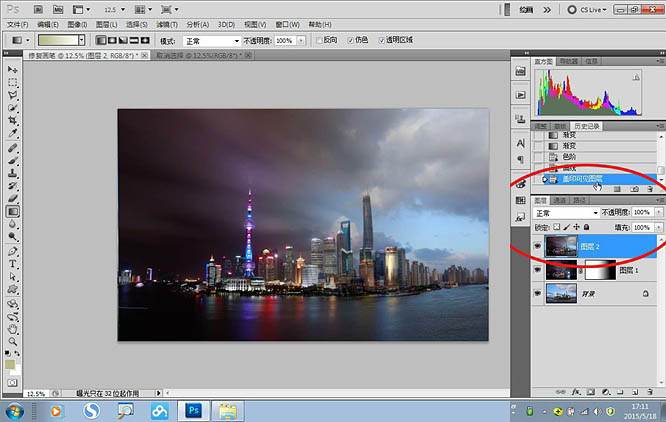The width and height of the screenshot is (666, 422).
Task: Open the Filter (滤镜) menu
Action: 167,25
